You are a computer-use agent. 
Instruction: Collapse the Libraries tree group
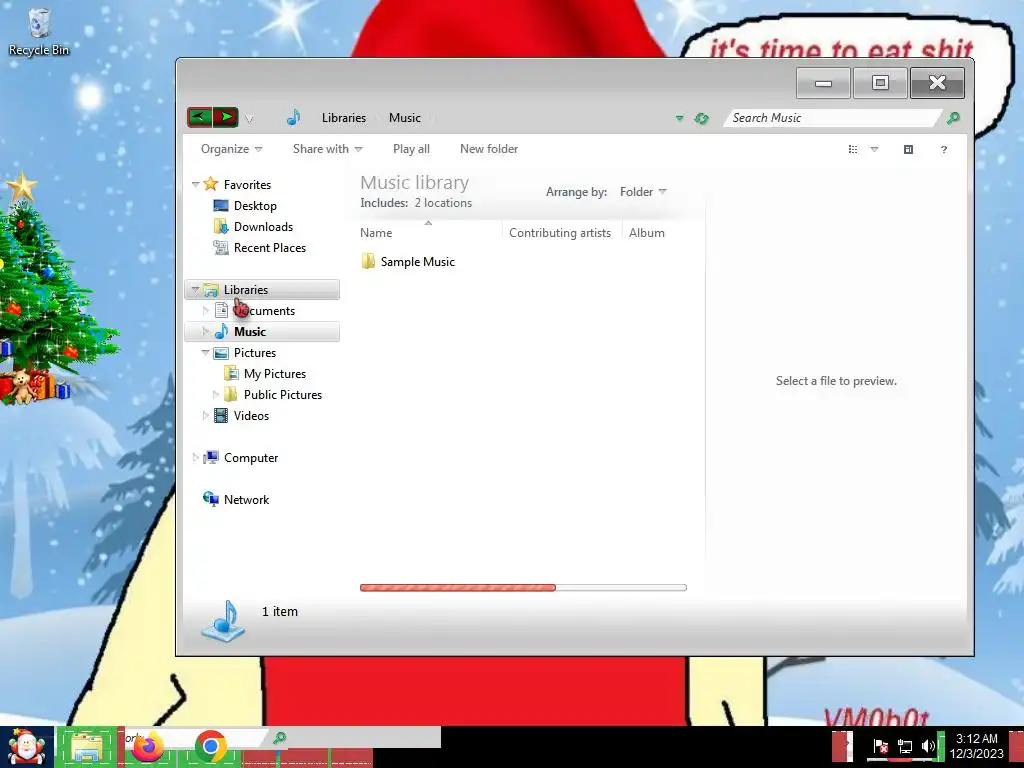[195, 289]
